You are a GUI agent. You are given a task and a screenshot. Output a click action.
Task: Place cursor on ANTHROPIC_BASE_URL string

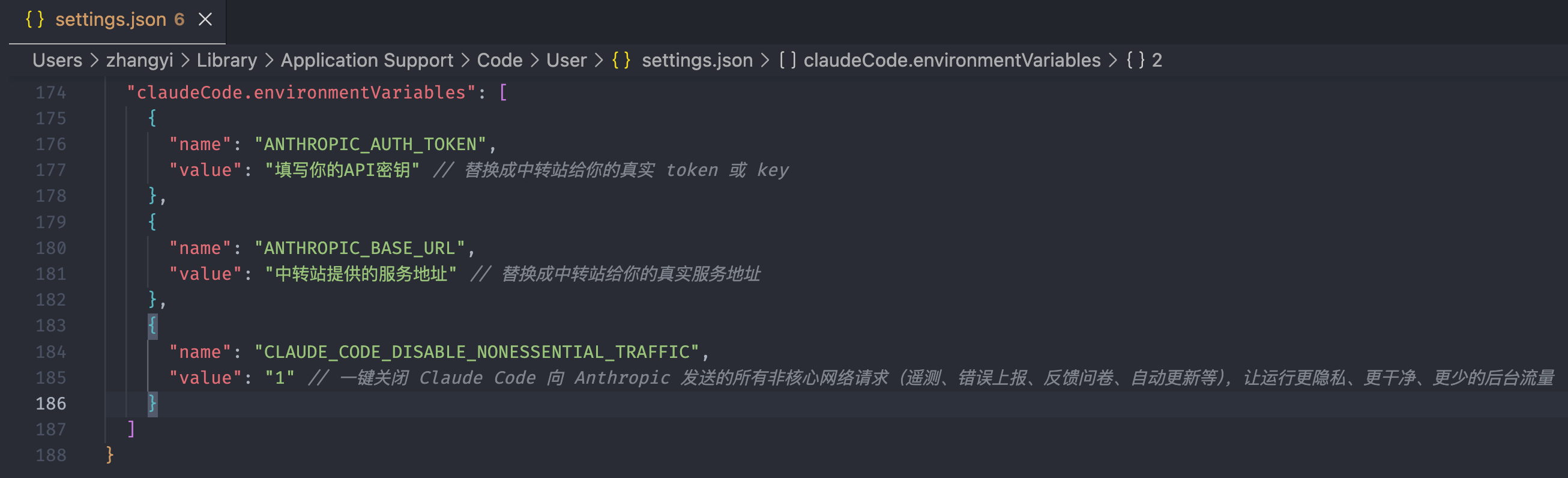pyautogui.click(x=359, y=249)
